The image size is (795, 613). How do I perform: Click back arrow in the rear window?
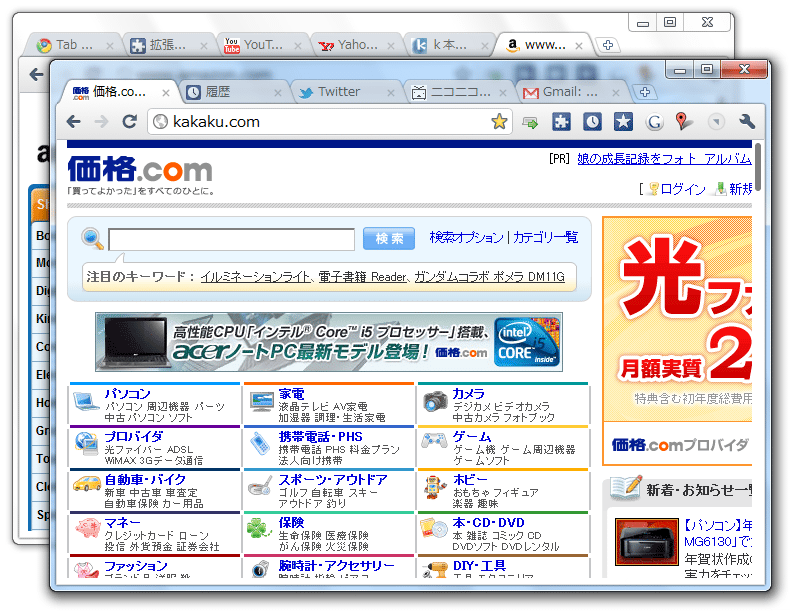(x=37, y=75)
